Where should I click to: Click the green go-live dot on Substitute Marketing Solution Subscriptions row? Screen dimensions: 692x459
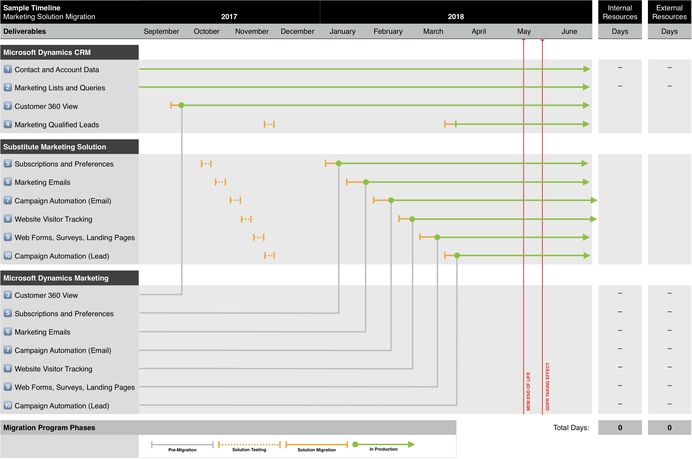338,163
